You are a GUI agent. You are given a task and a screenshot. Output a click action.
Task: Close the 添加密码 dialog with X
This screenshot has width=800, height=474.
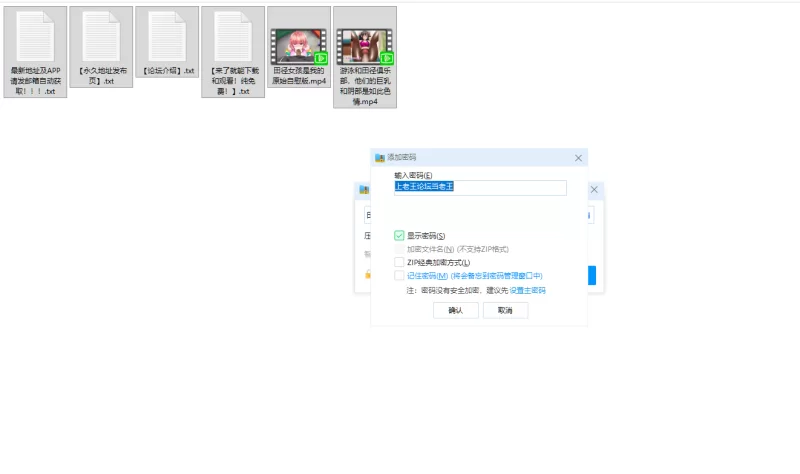[578, 158]
